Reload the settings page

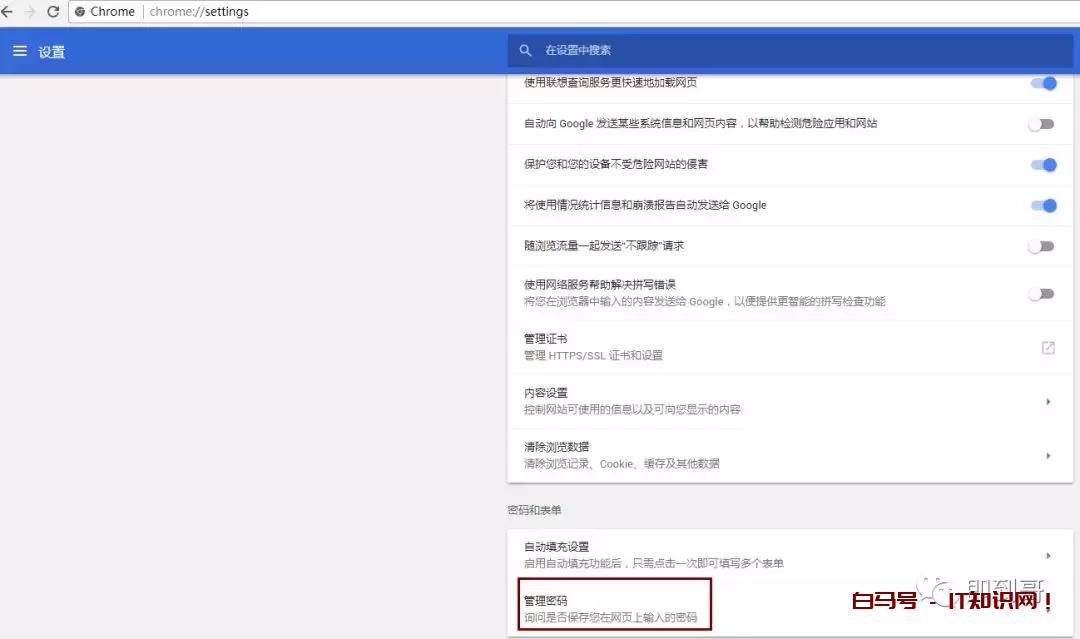(52, 11)
